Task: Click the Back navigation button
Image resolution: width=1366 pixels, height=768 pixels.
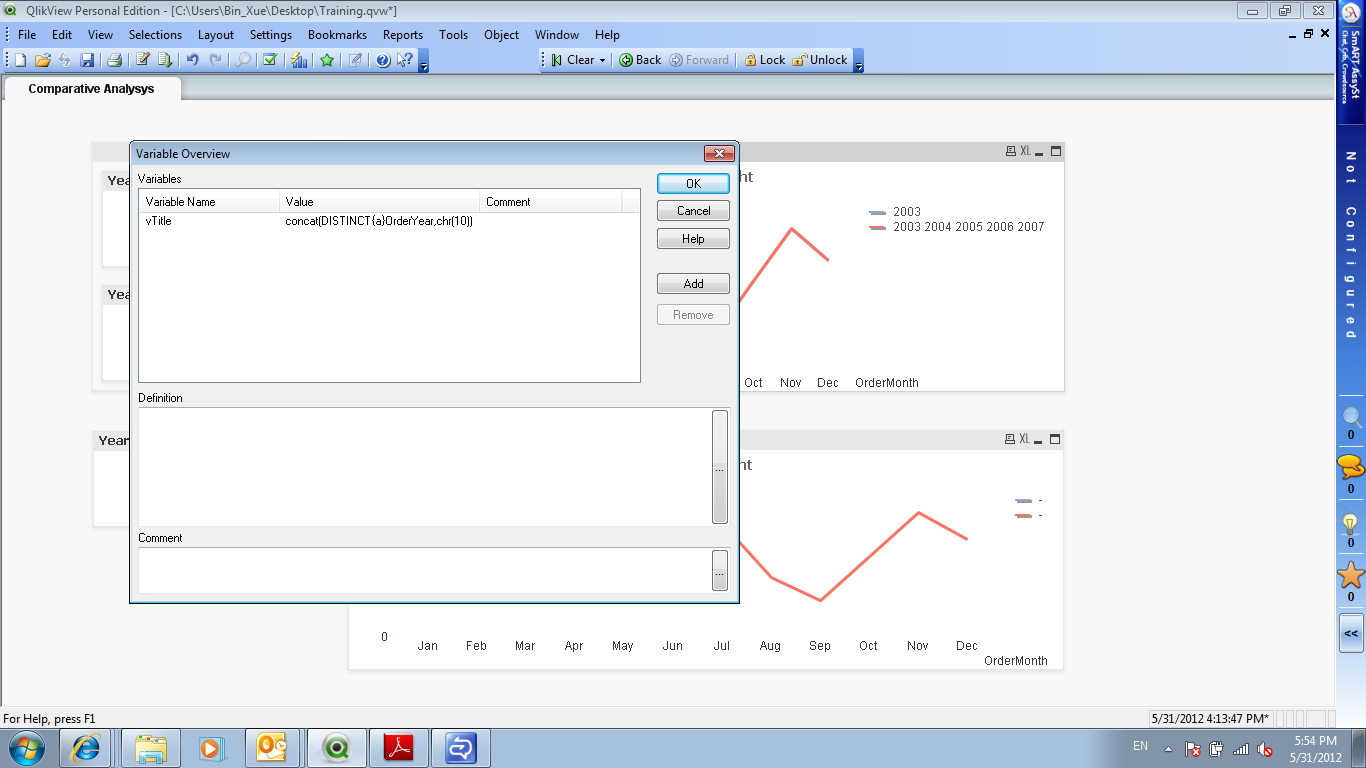Action: click(x=640, y=60)
